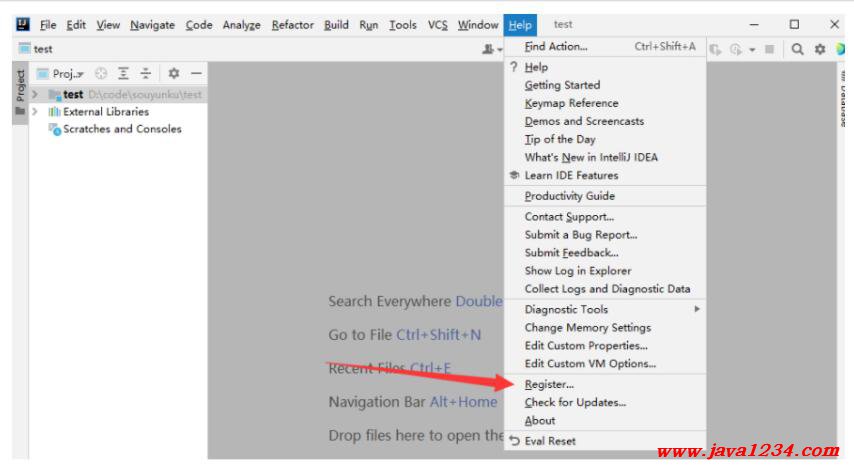The width and height of the screenshot is (854, 474).
Task: Click Eval Reset menu item
Action: pos(549,441)
